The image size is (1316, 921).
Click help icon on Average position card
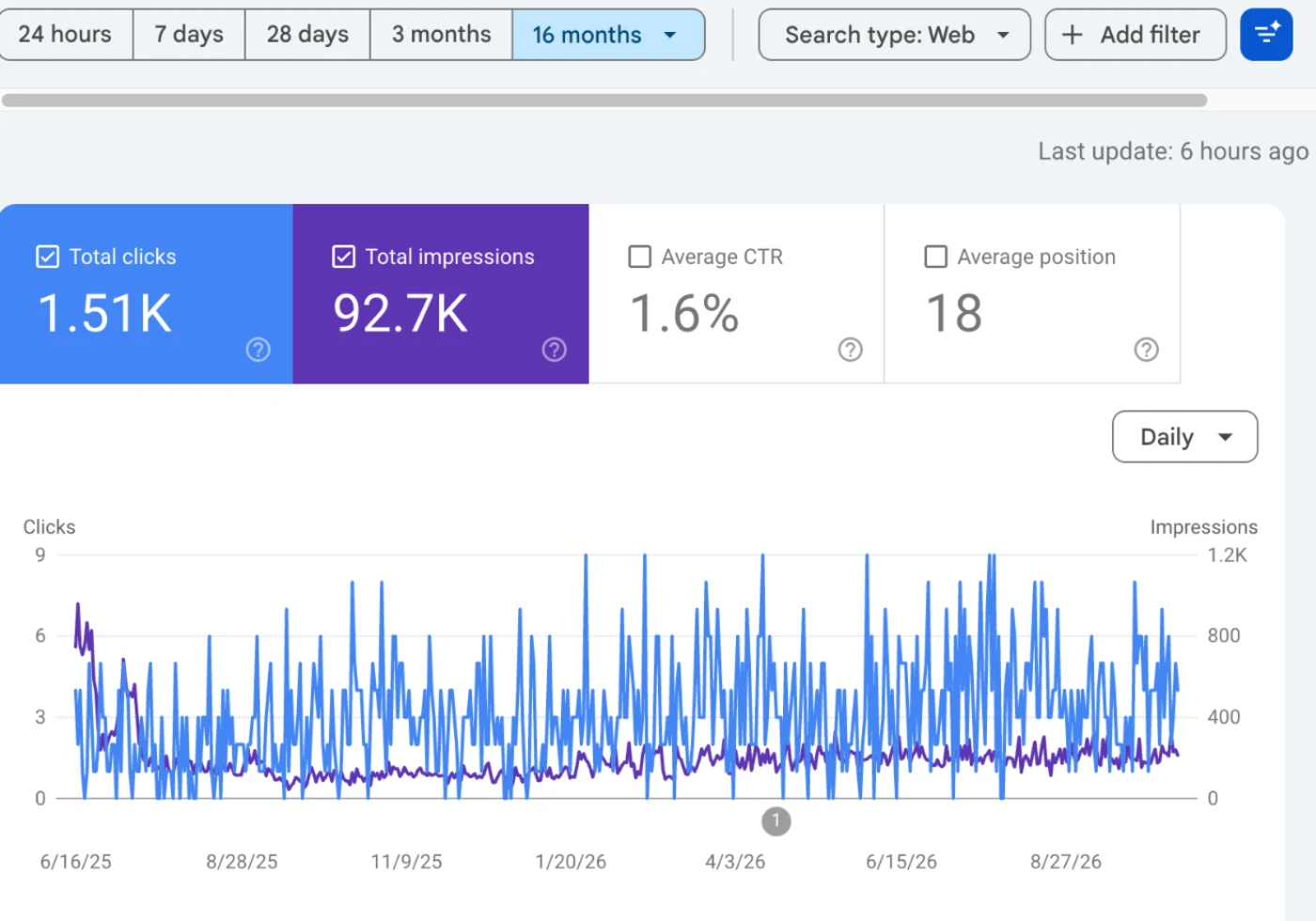pos(1147,350)
